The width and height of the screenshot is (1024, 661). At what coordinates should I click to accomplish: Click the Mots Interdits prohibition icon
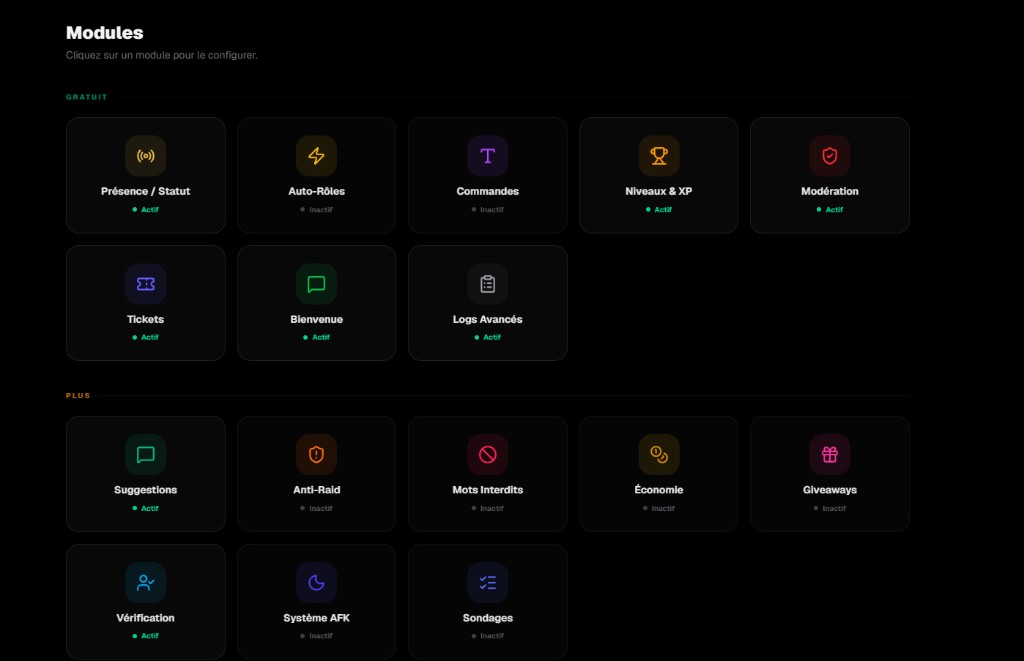[488, 455]
